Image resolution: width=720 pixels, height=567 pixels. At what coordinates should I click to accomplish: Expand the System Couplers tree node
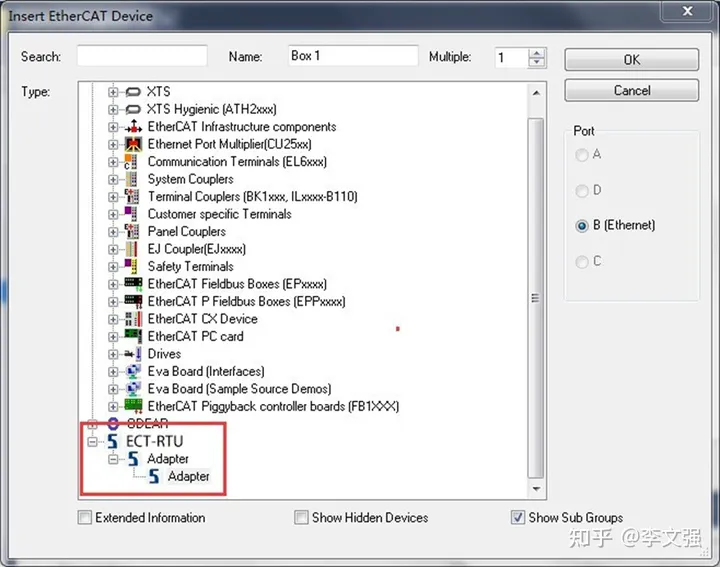(113, 179)
